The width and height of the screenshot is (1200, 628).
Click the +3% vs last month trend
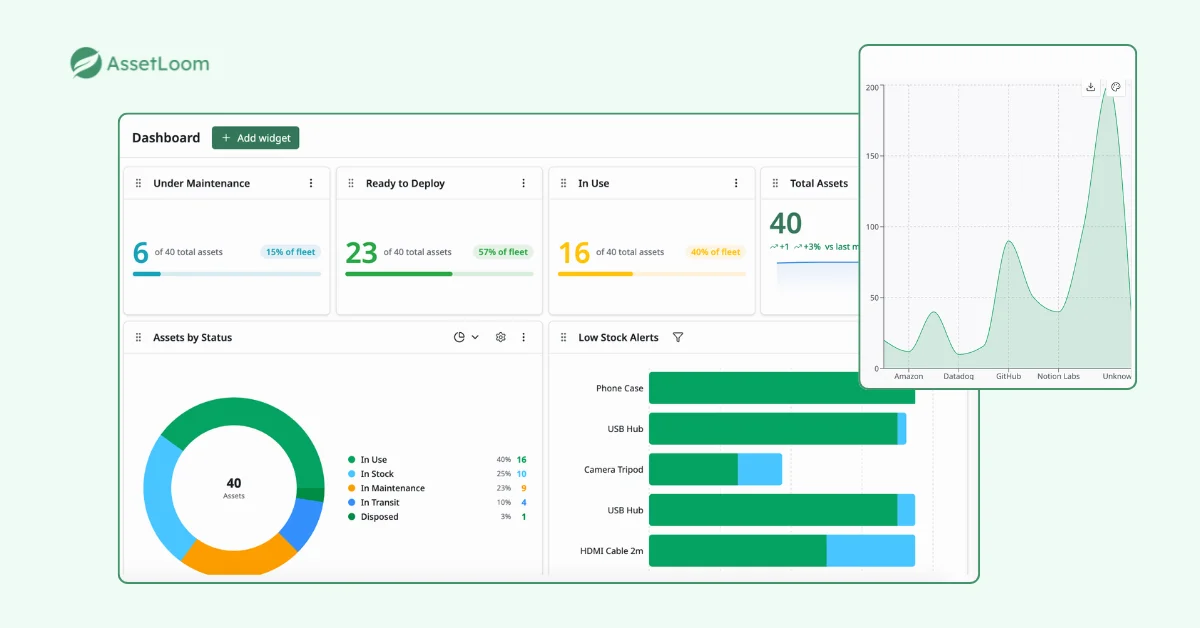pyautogui.click(x=826, y=246)
